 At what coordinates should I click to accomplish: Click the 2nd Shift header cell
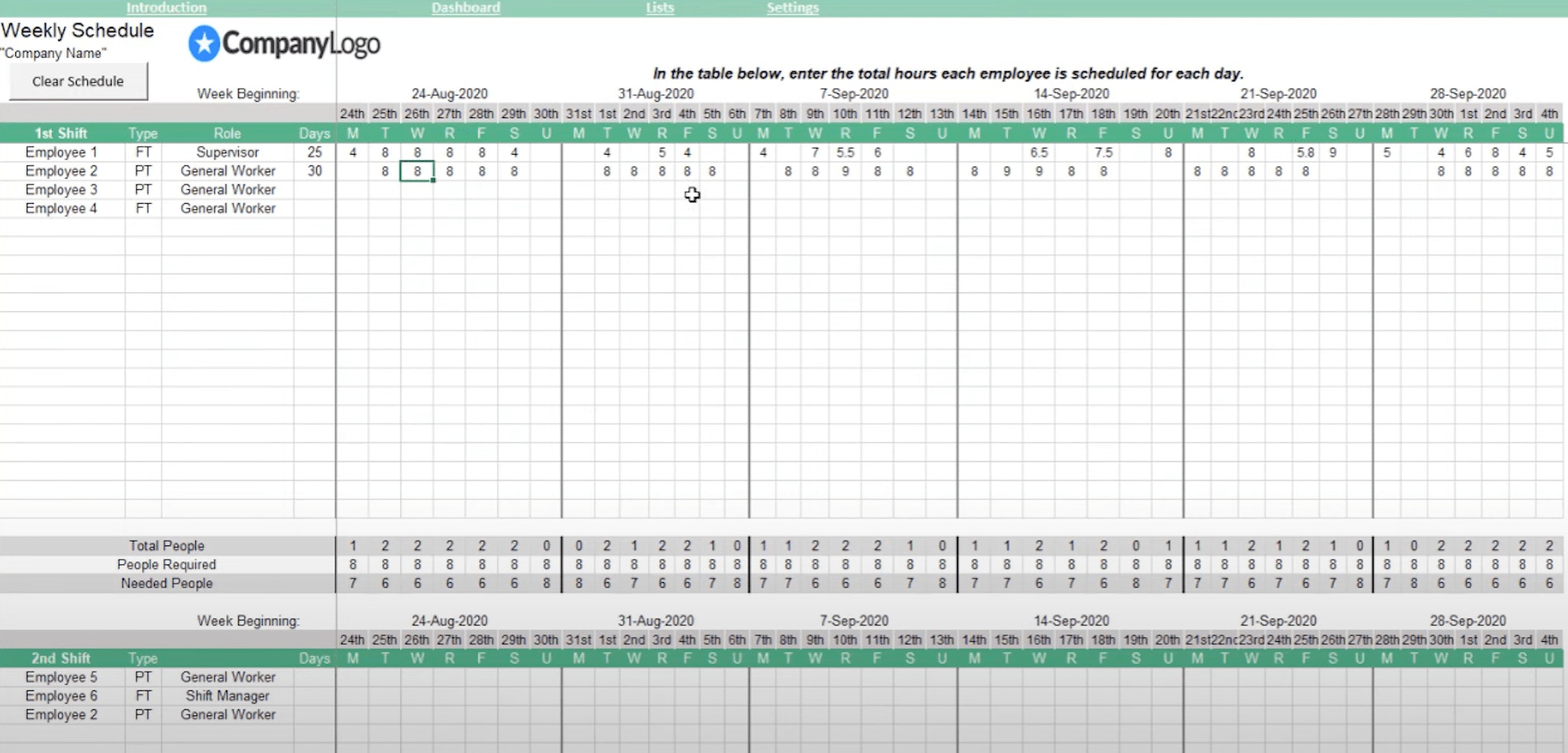[61, 657]
